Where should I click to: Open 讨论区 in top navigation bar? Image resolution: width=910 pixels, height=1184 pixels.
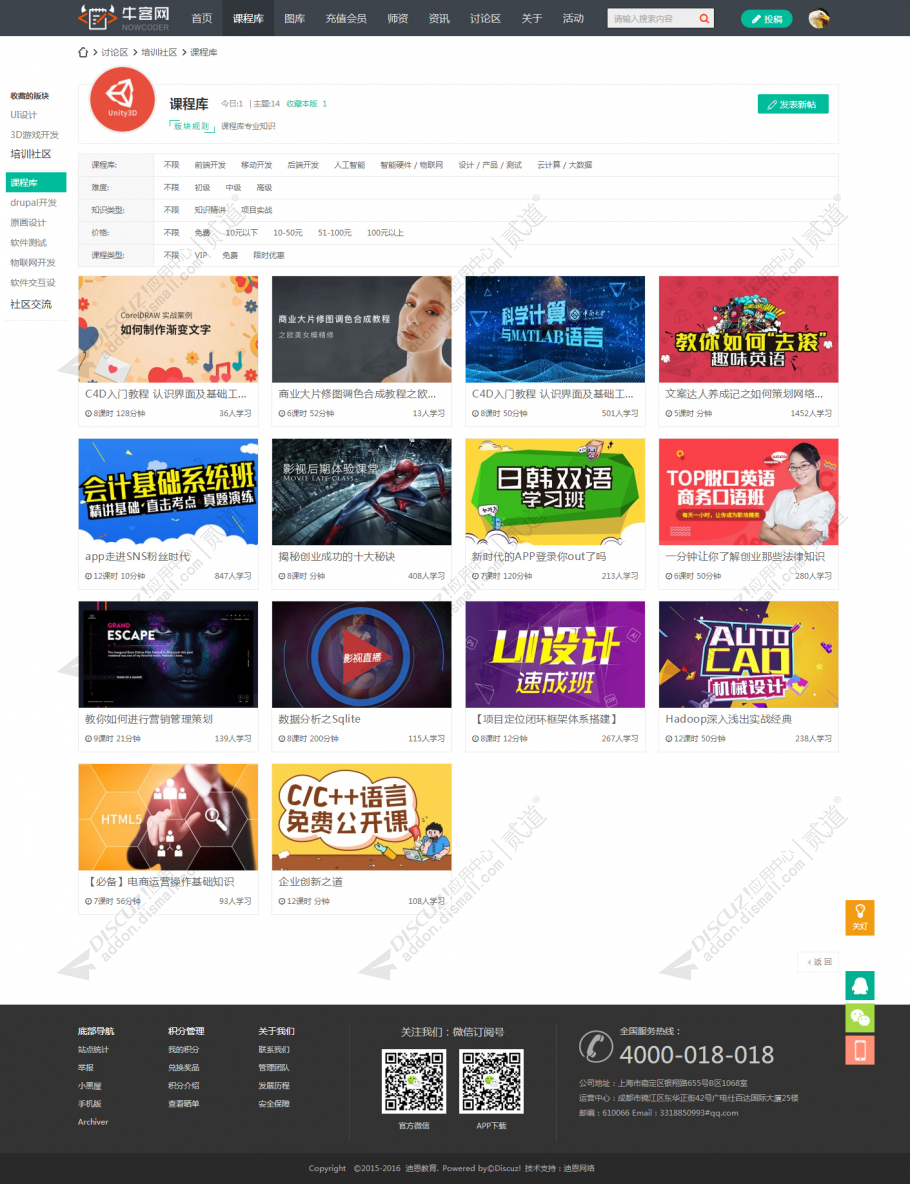coord(485,18)
